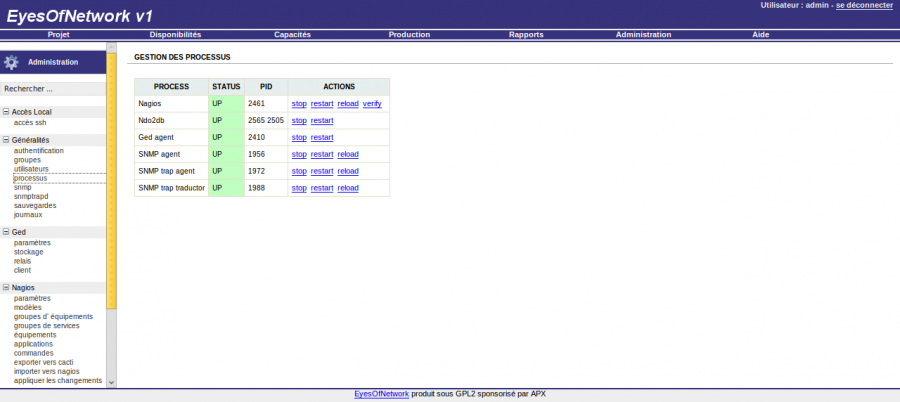Restart the Ndo2db process
Screen dimensions: 900x402
pos(322,121)
